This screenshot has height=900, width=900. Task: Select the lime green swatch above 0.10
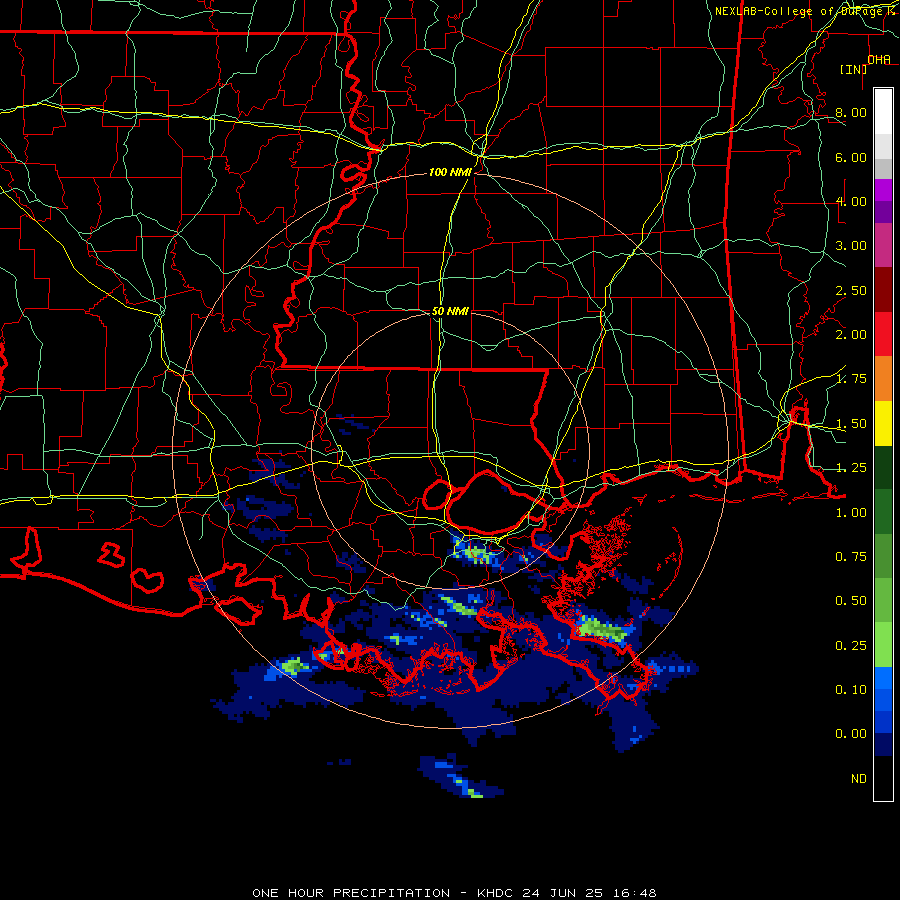pos(883,645)
